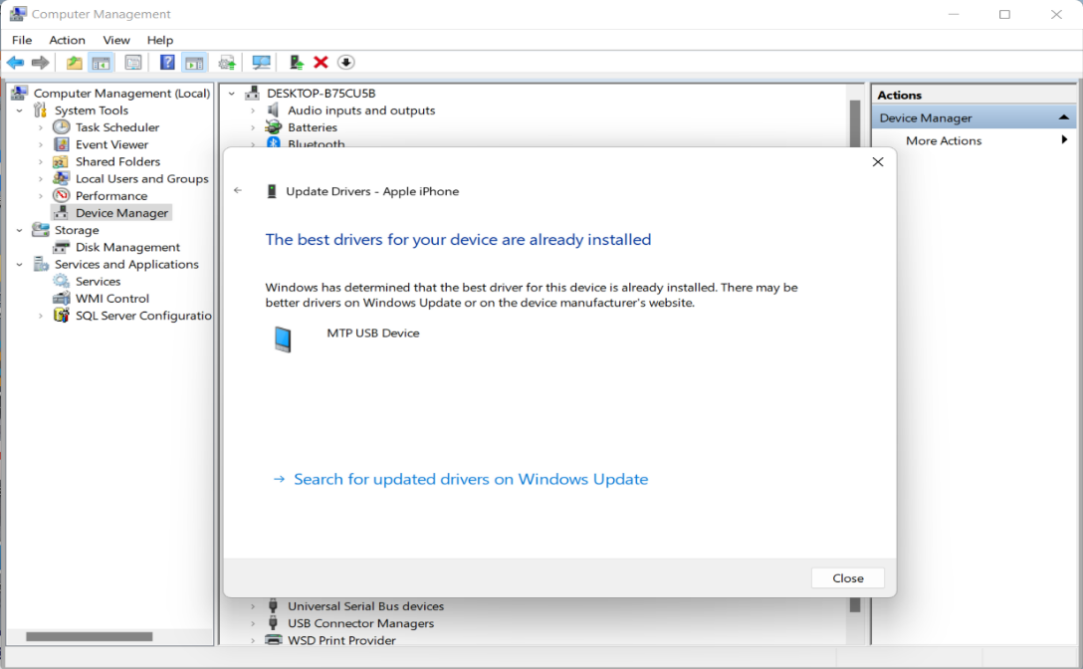The image size is (1083, 669).
Task: Collapse the DESKTOP-B75CU5B device tree
Action: tap(232, 93)
